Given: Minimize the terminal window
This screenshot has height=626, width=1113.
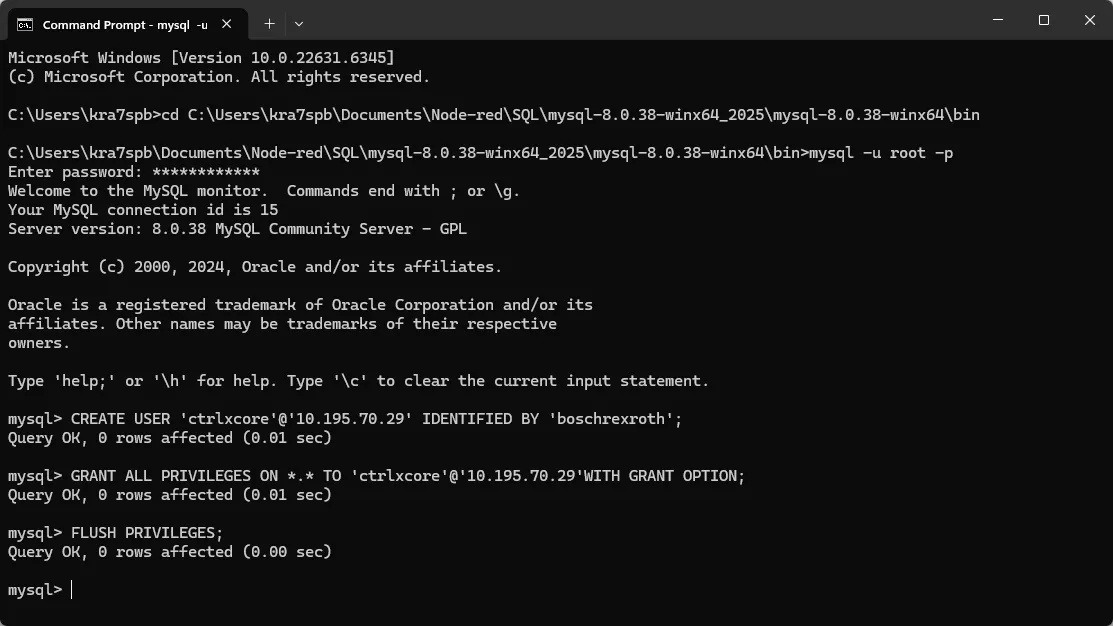Looking at the screenshot, I should click(x=998, y=20).
